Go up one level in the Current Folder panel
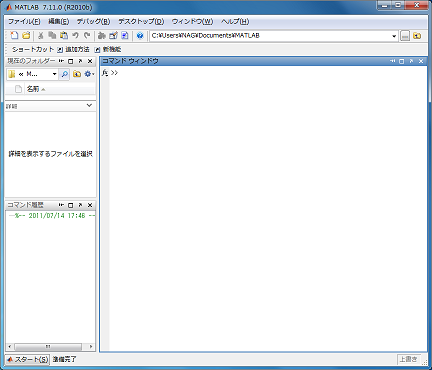Screen dimensions: 432x370 tap(77, 74)
